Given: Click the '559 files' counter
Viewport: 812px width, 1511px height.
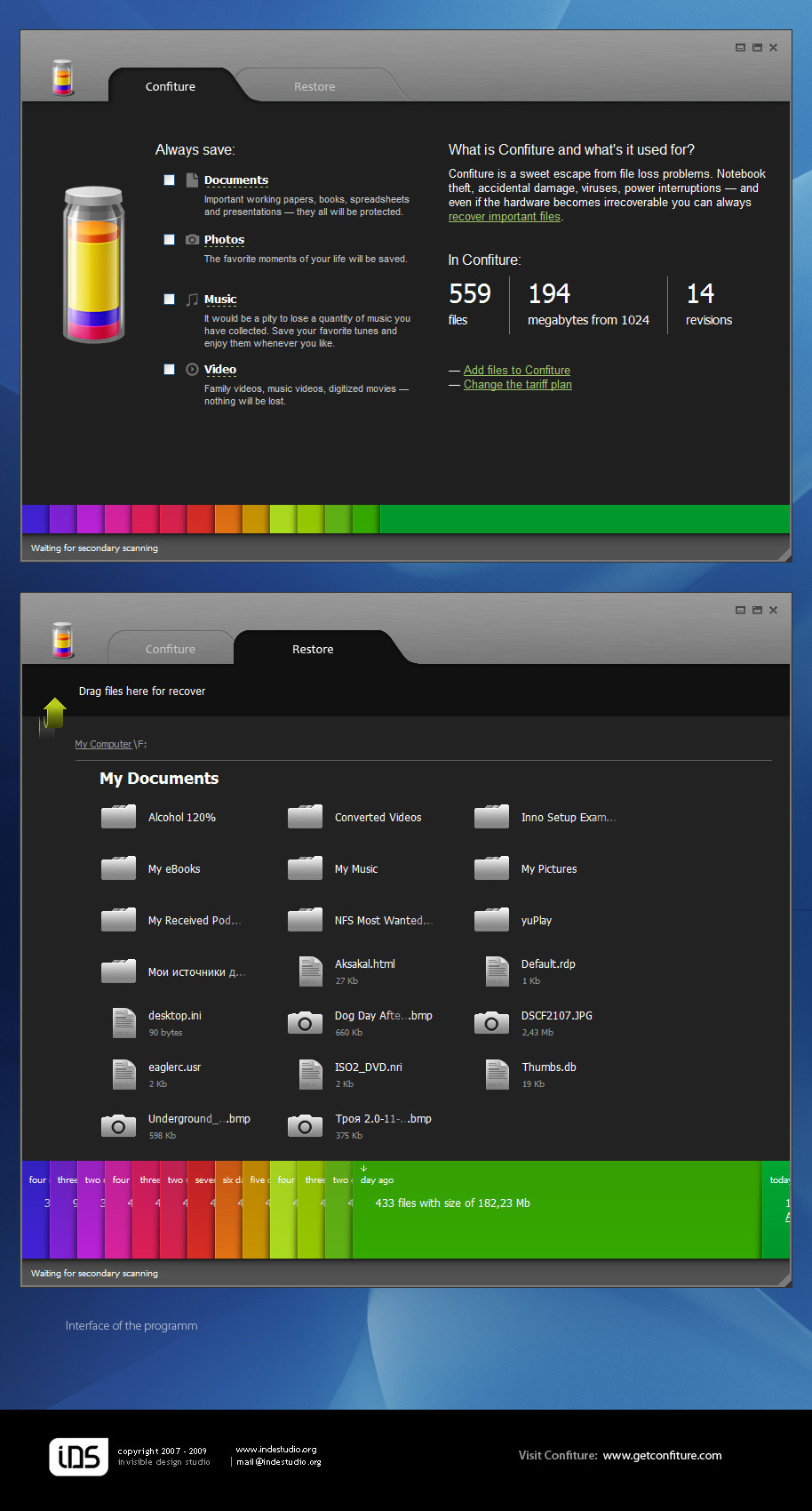Looking at the screenshot, I should click(470, 304).
